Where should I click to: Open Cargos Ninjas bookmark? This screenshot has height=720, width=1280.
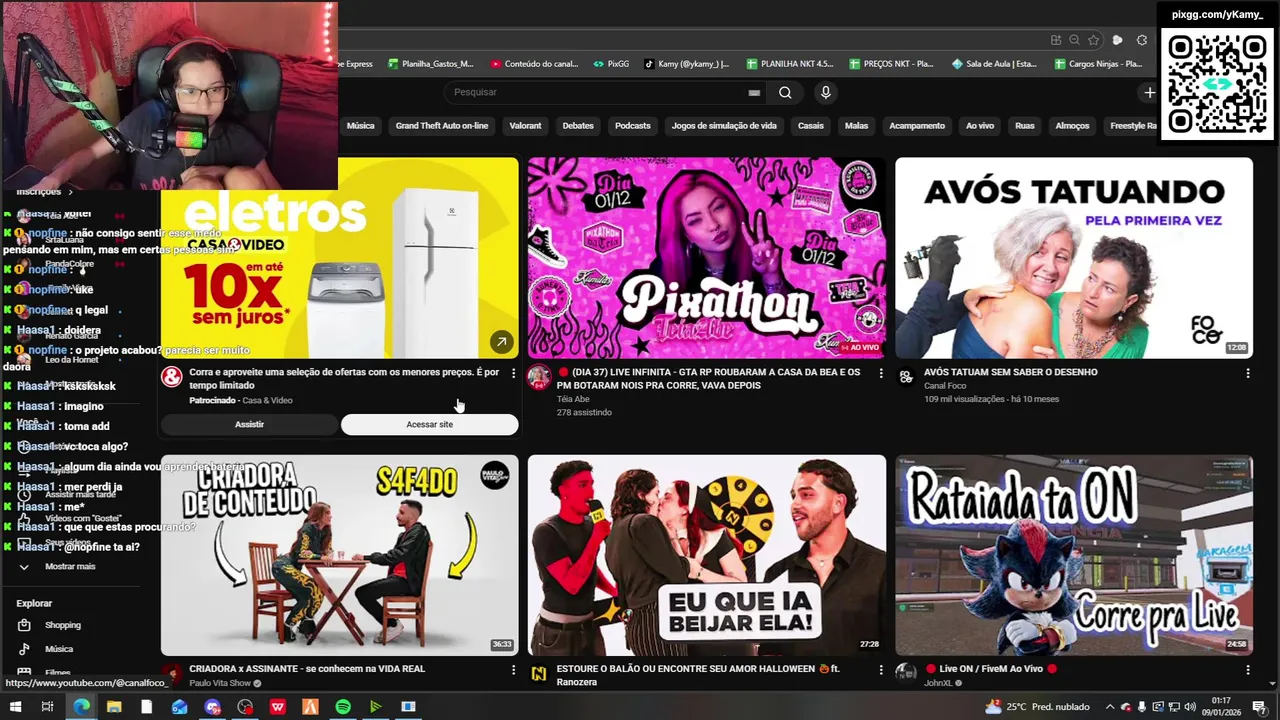click(x=1097, y=64)
